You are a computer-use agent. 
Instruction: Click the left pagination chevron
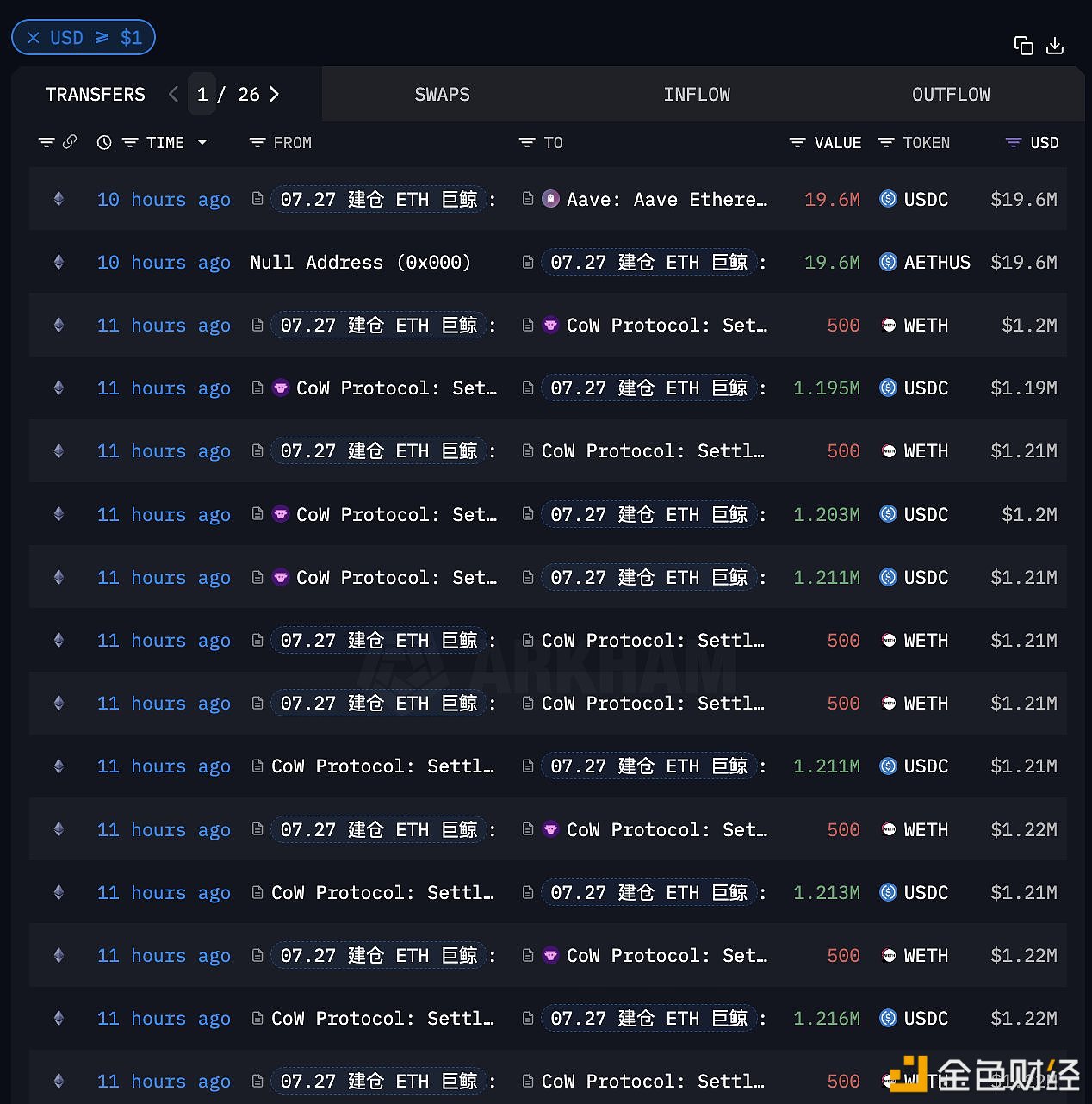[x=173, y=94]
